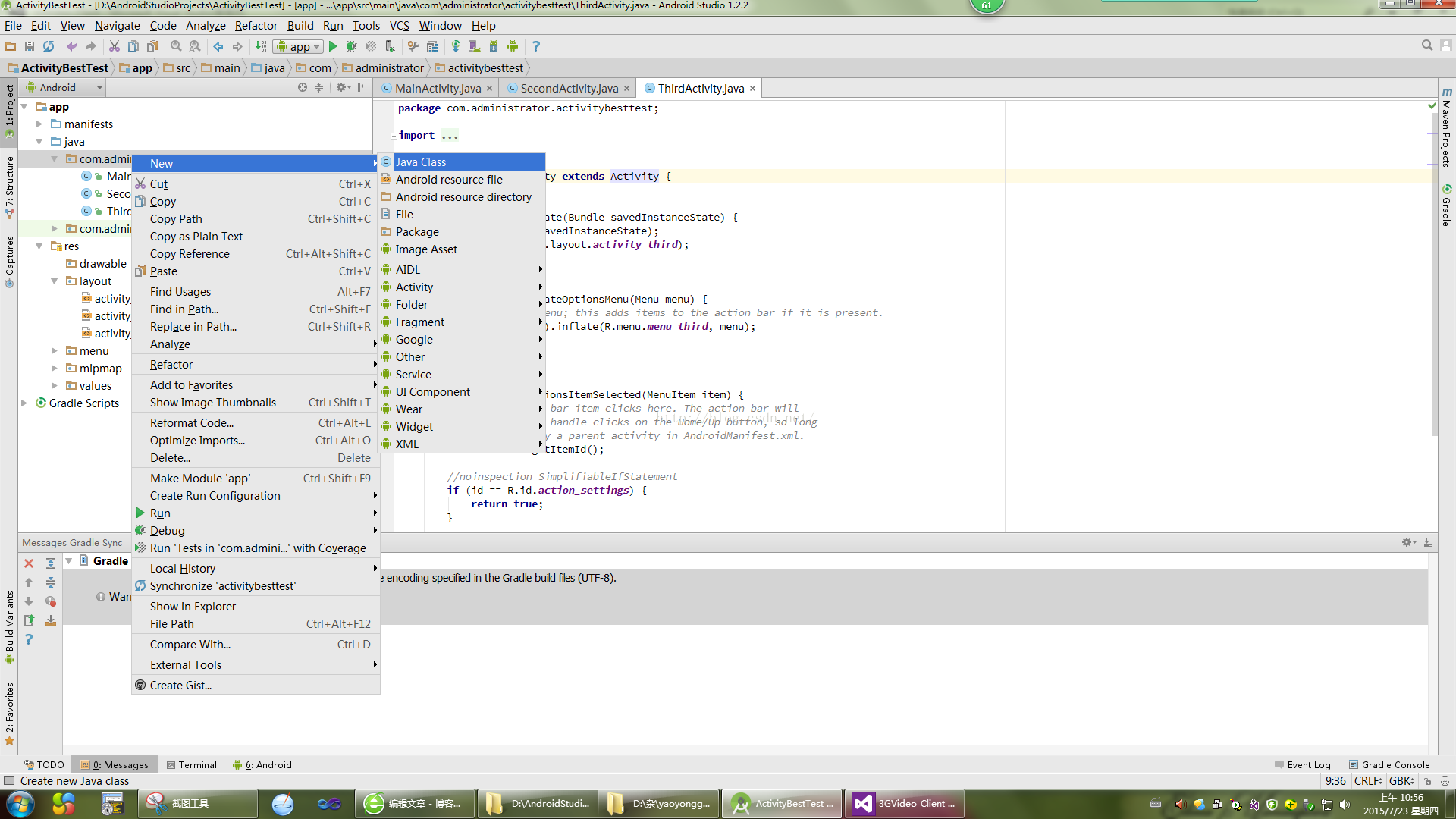Run app with green play icon
The image size is (1456, 819).
tap(333, 46)
